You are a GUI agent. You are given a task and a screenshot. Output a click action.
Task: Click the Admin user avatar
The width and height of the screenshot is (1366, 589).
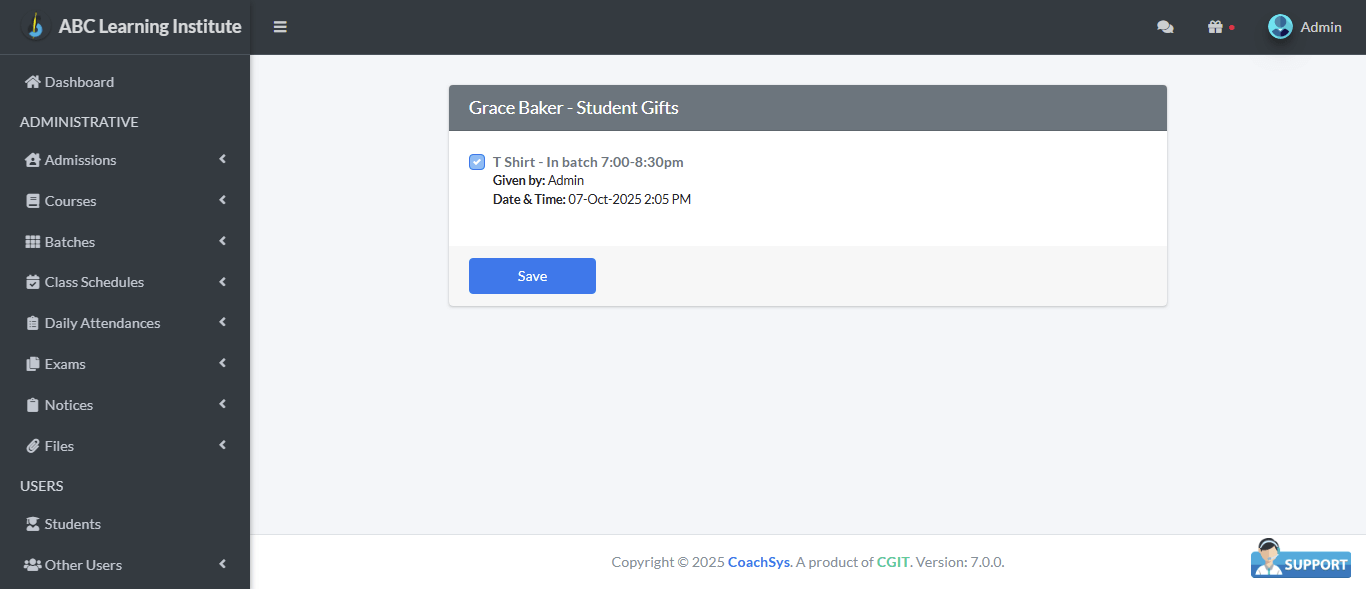tap(1280, 27)
